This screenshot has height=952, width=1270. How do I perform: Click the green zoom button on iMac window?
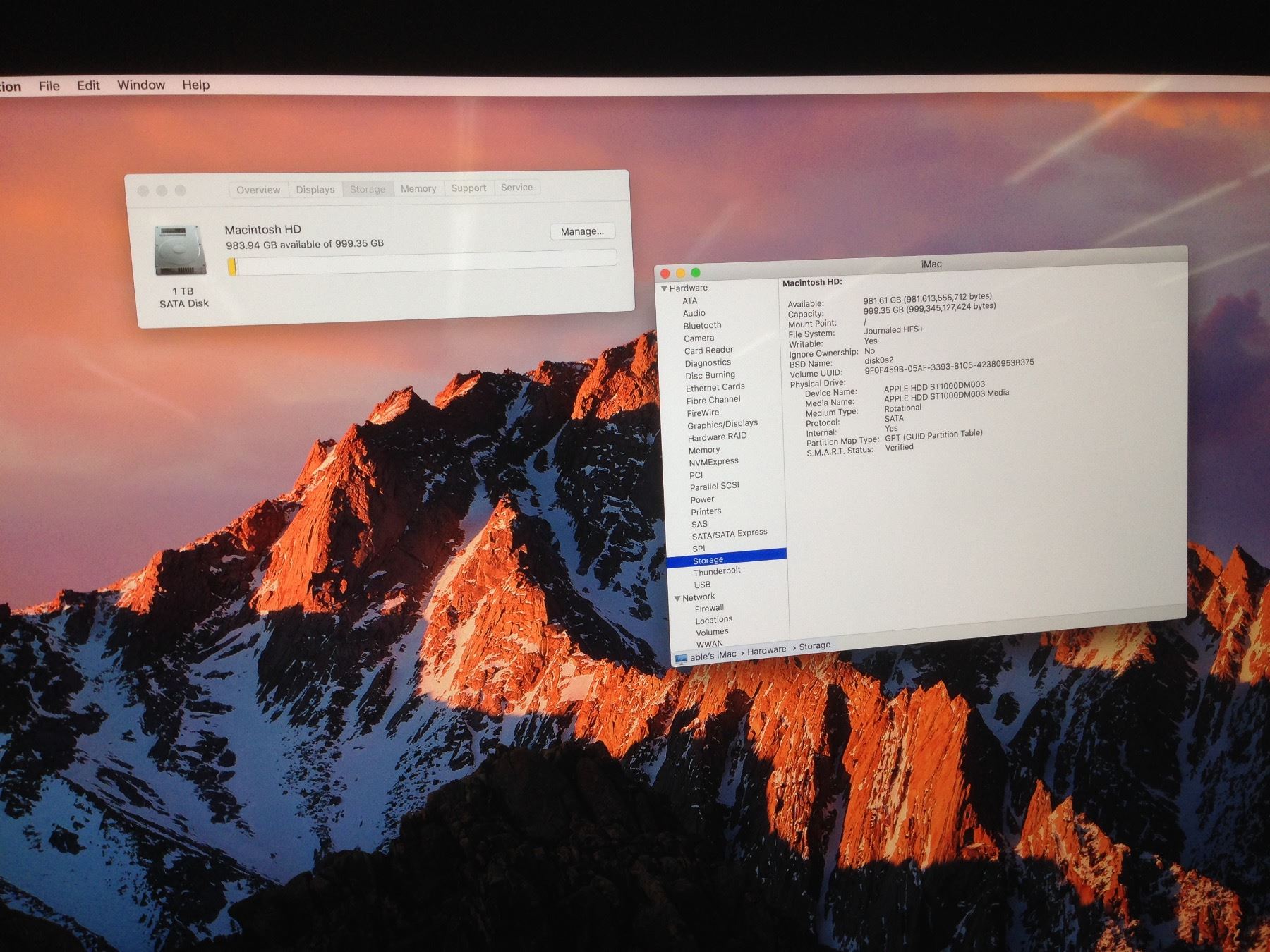(x=696, y=273)
